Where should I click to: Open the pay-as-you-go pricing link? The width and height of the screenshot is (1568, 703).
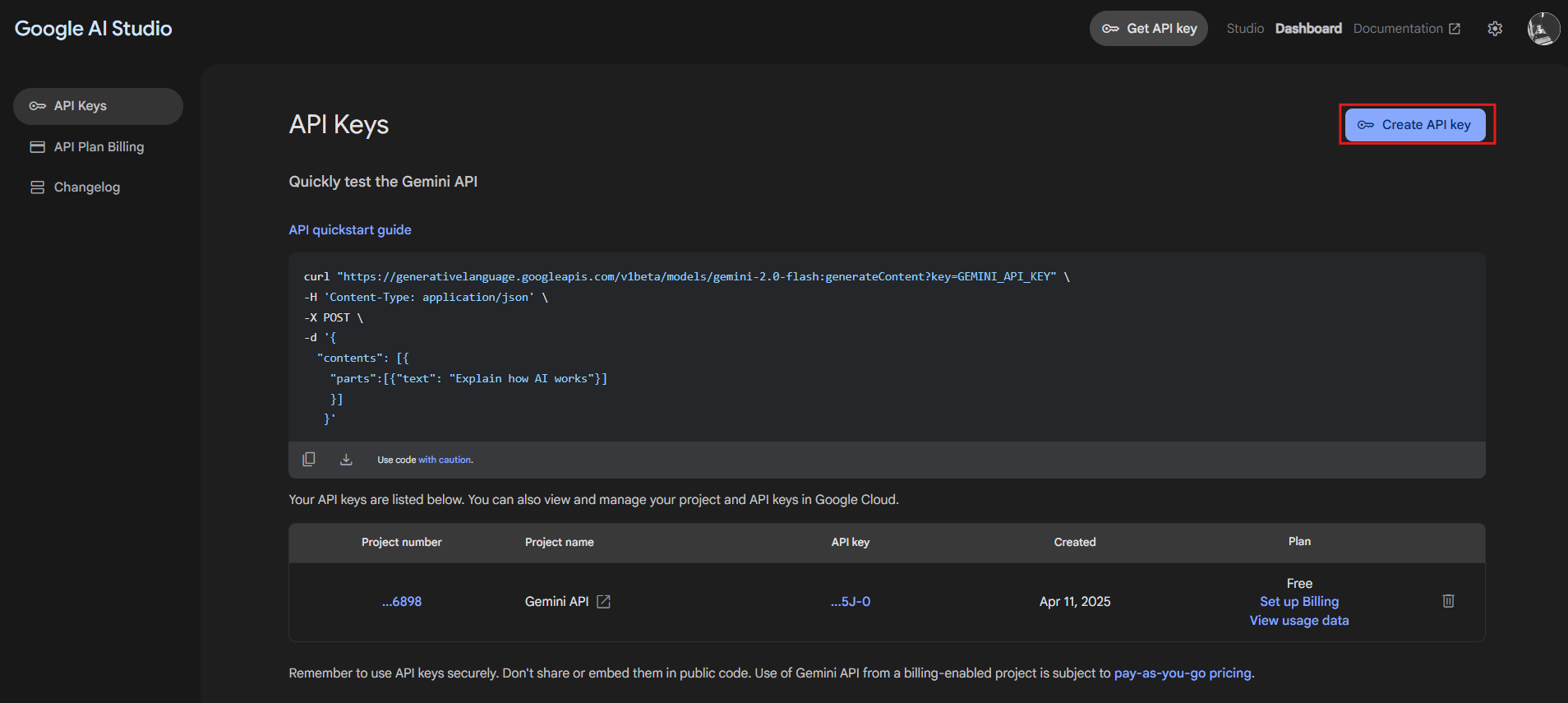pos(1183,673)
